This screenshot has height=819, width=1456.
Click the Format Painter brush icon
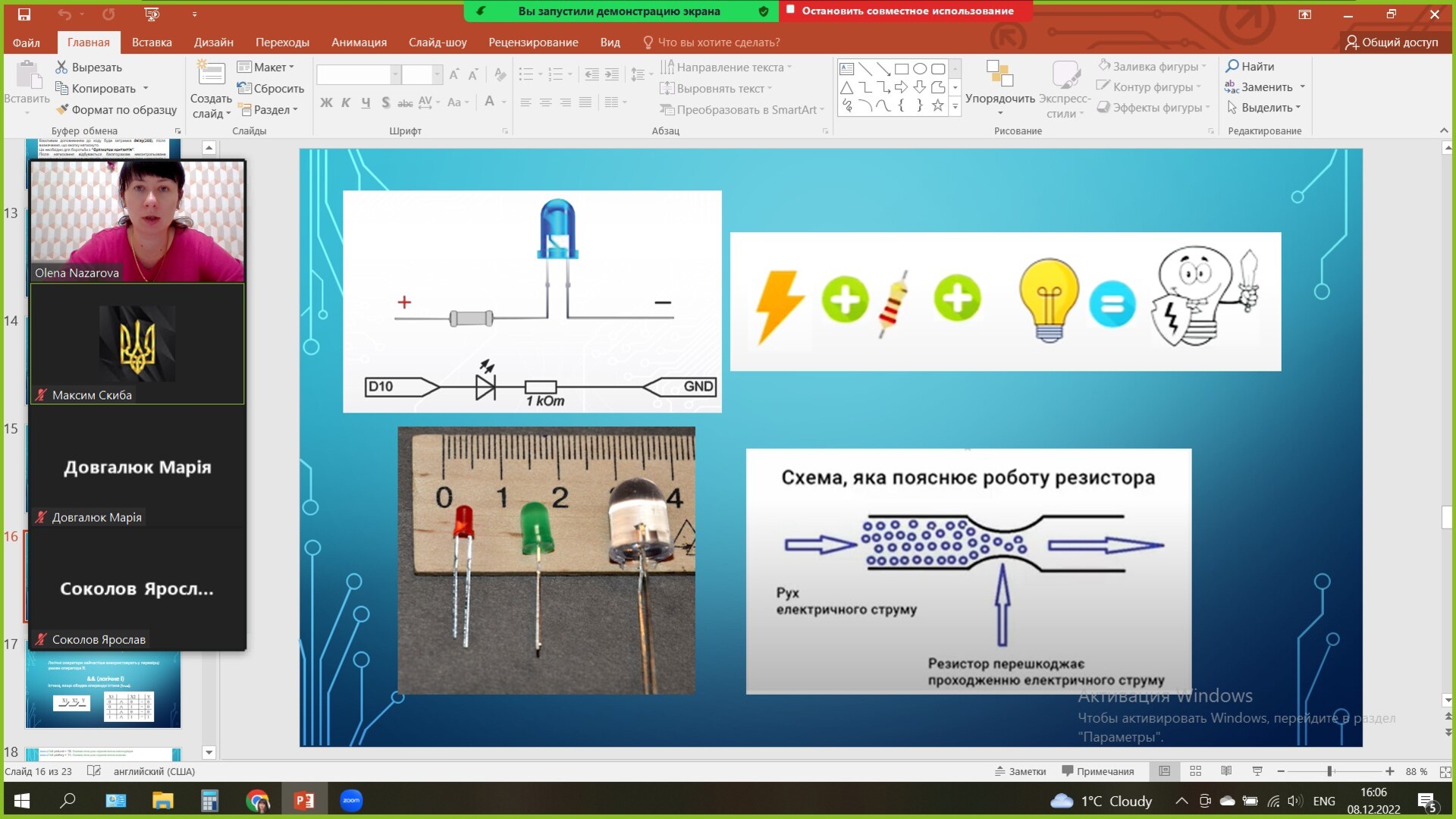pos(63,109)
